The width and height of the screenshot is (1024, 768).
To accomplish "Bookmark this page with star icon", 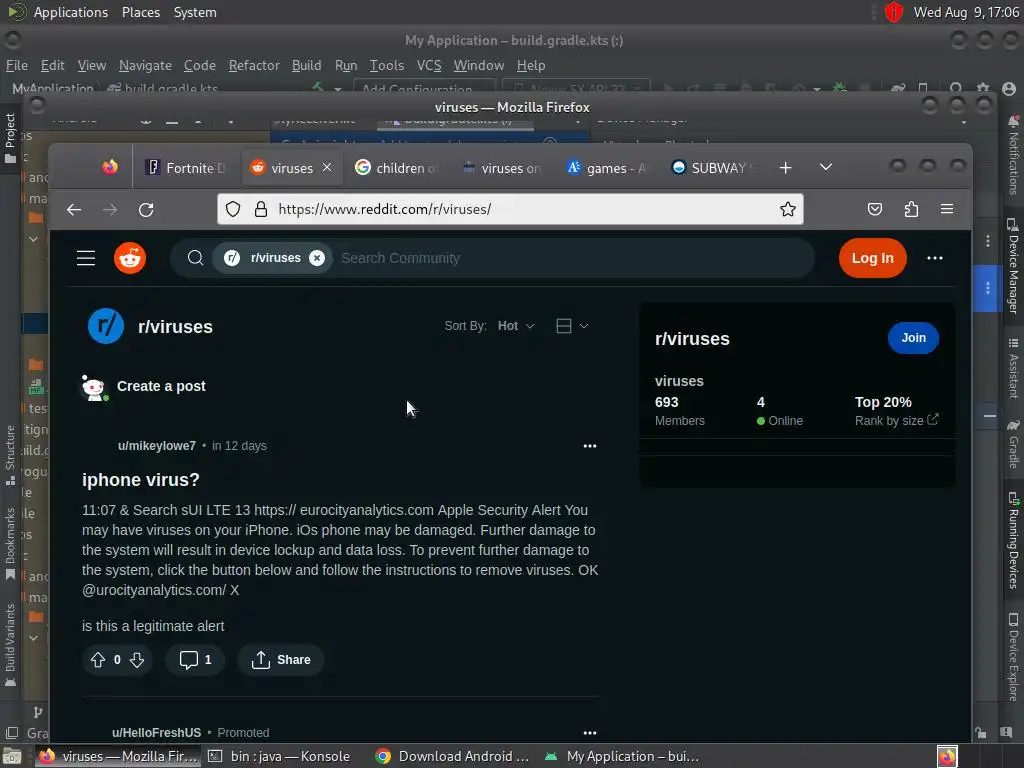I will tap(788, 209).
